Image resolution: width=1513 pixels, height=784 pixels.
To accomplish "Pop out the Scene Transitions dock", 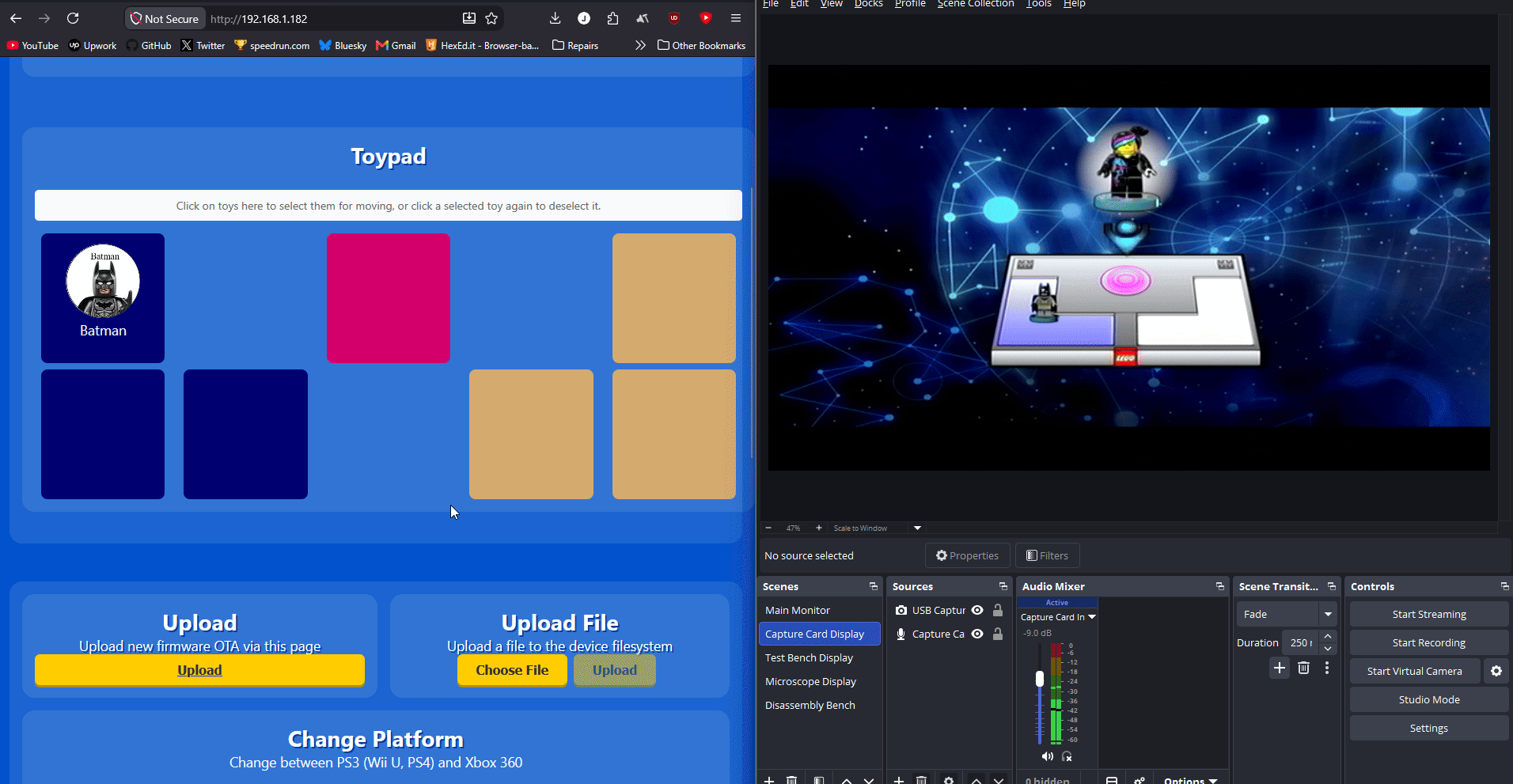I will [1332, 586].
